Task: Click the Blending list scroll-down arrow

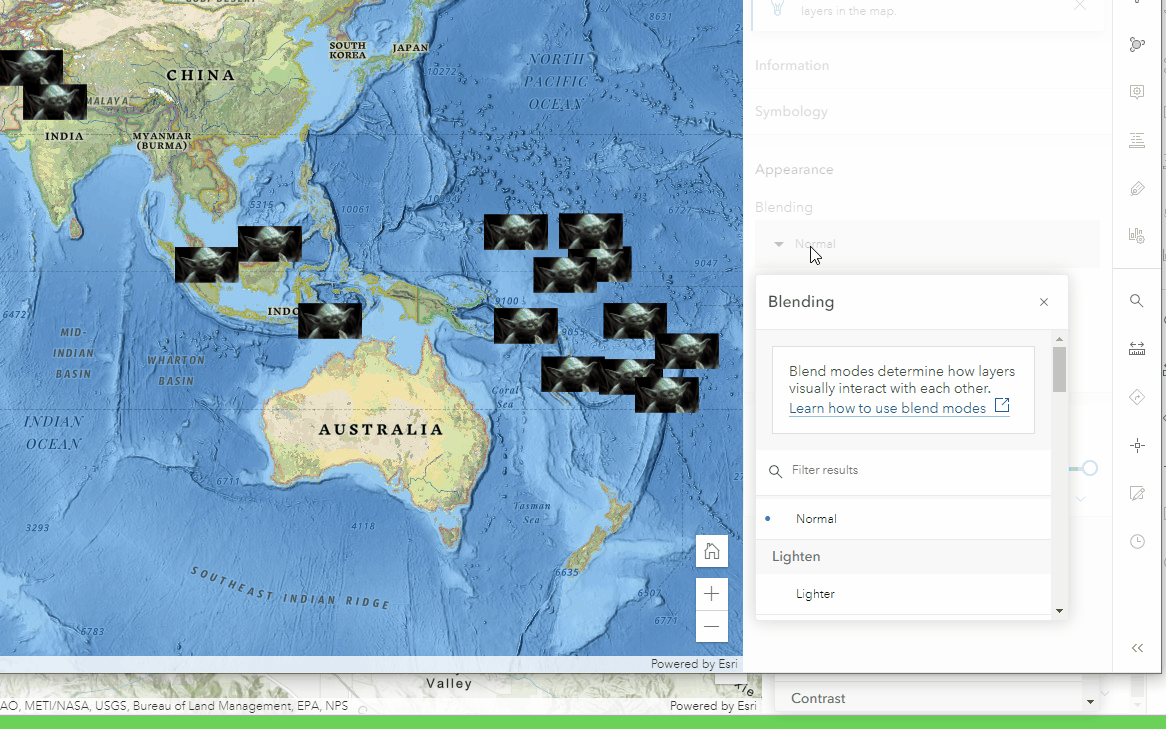Action: [x=1060, y=611]
